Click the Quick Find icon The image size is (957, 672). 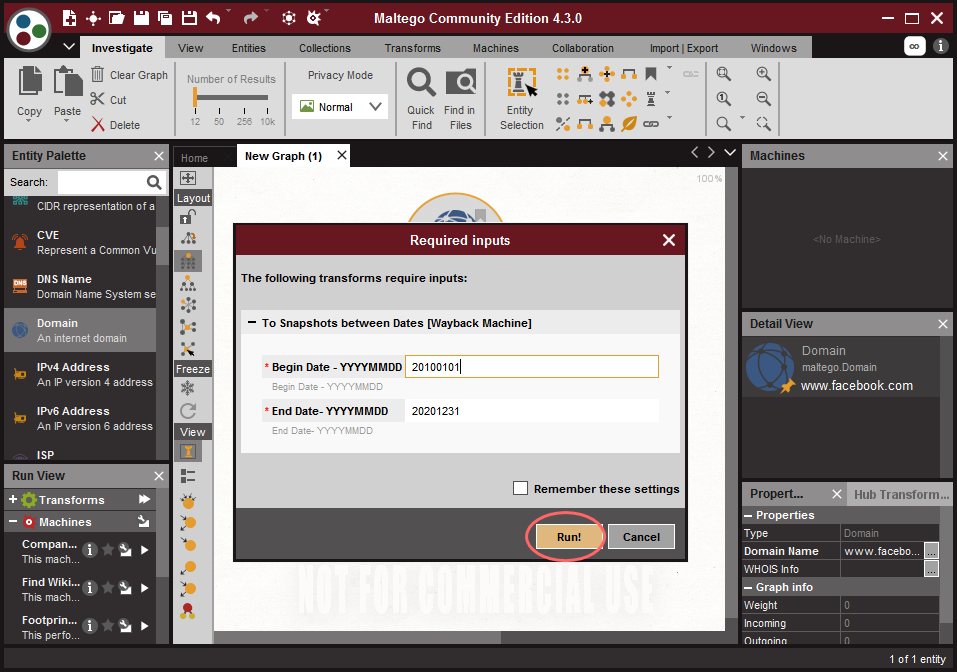421,82
